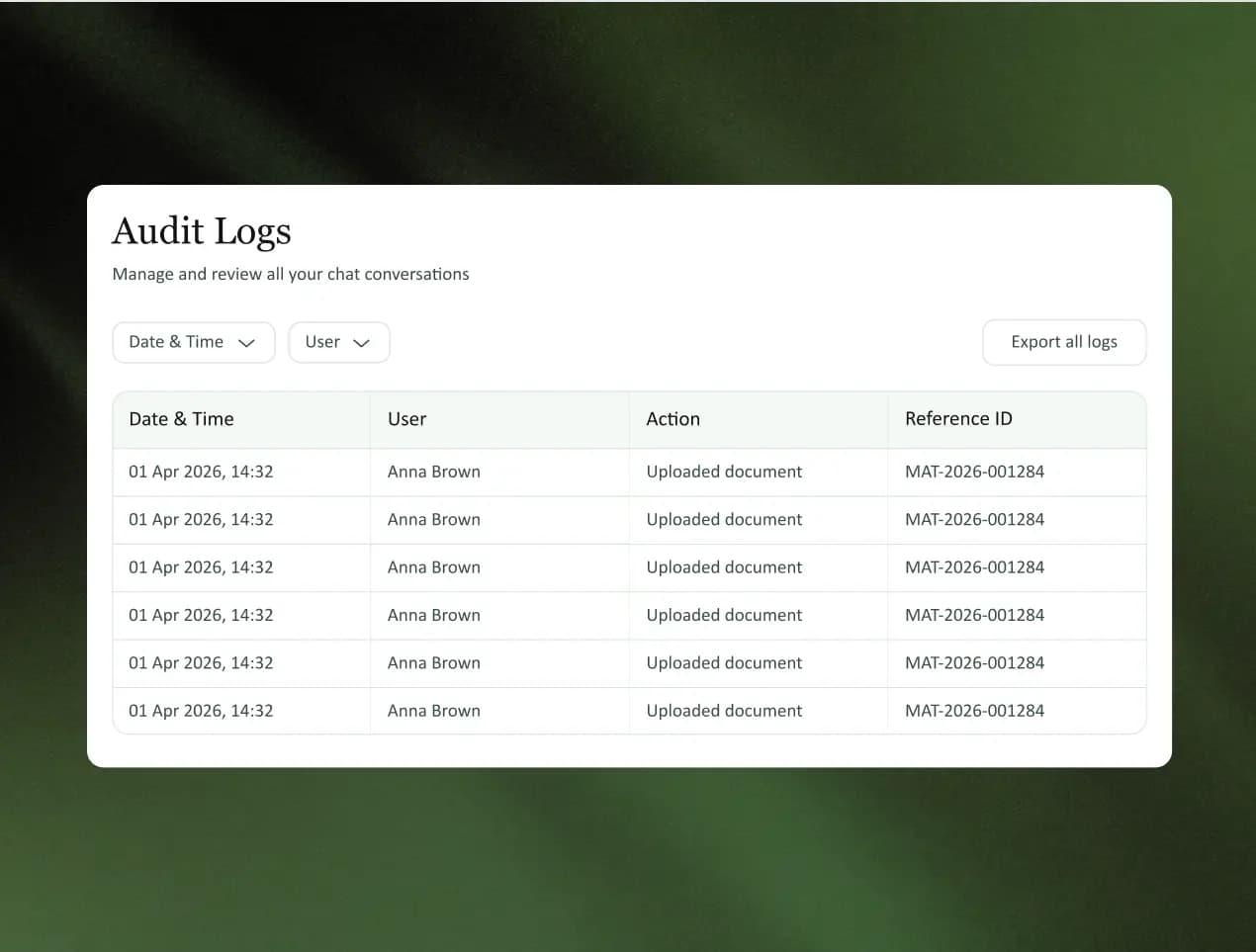Sort by the Date & Time column header

[181, 419]
